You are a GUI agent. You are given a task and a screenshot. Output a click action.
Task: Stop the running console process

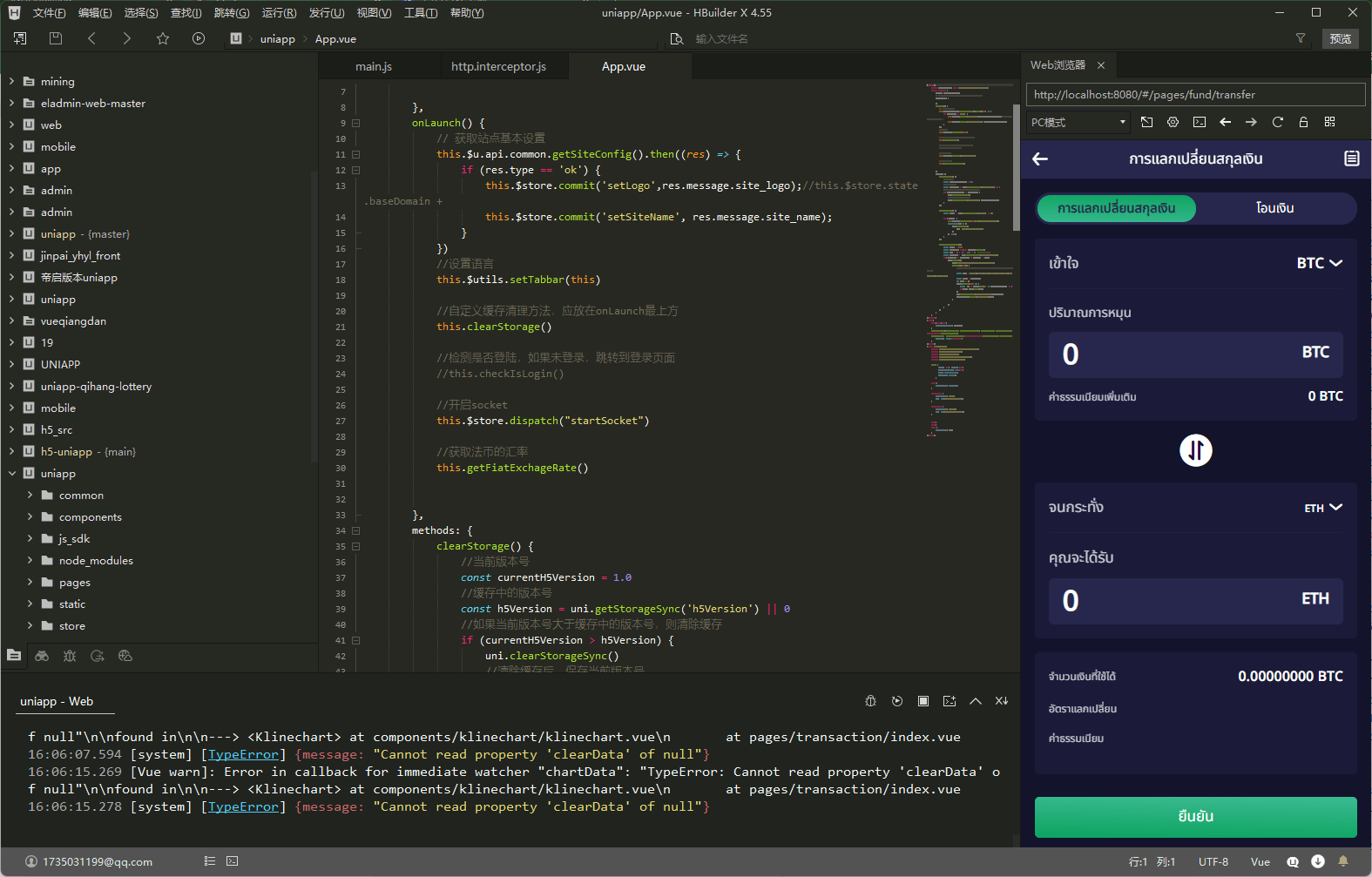pos(923,701)
